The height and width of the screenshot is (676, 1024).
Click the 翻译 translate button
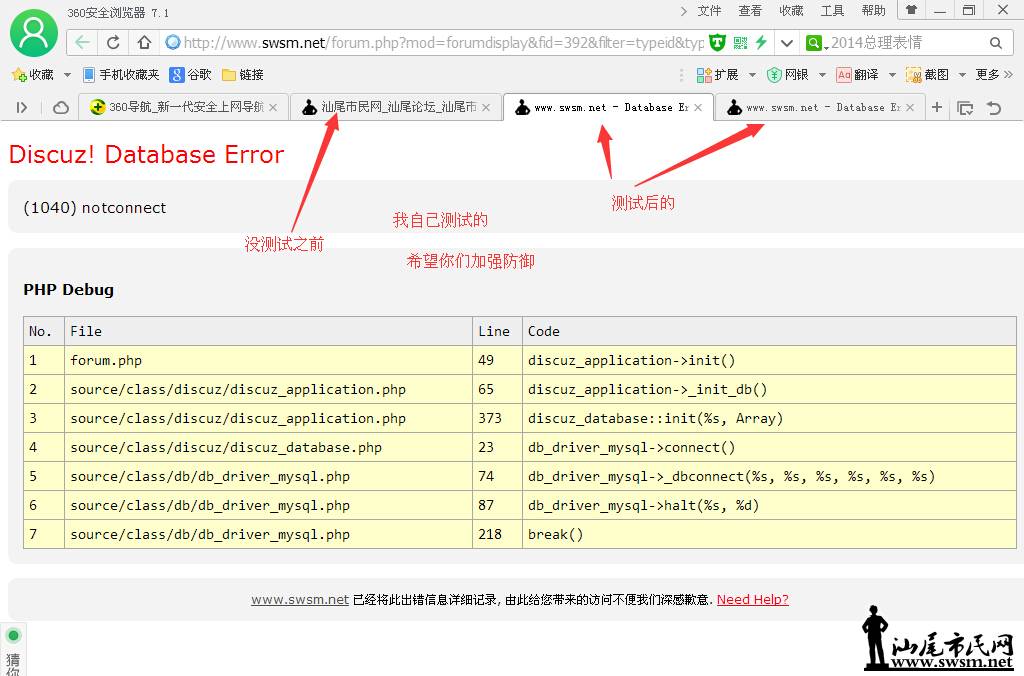coord(857,74)
